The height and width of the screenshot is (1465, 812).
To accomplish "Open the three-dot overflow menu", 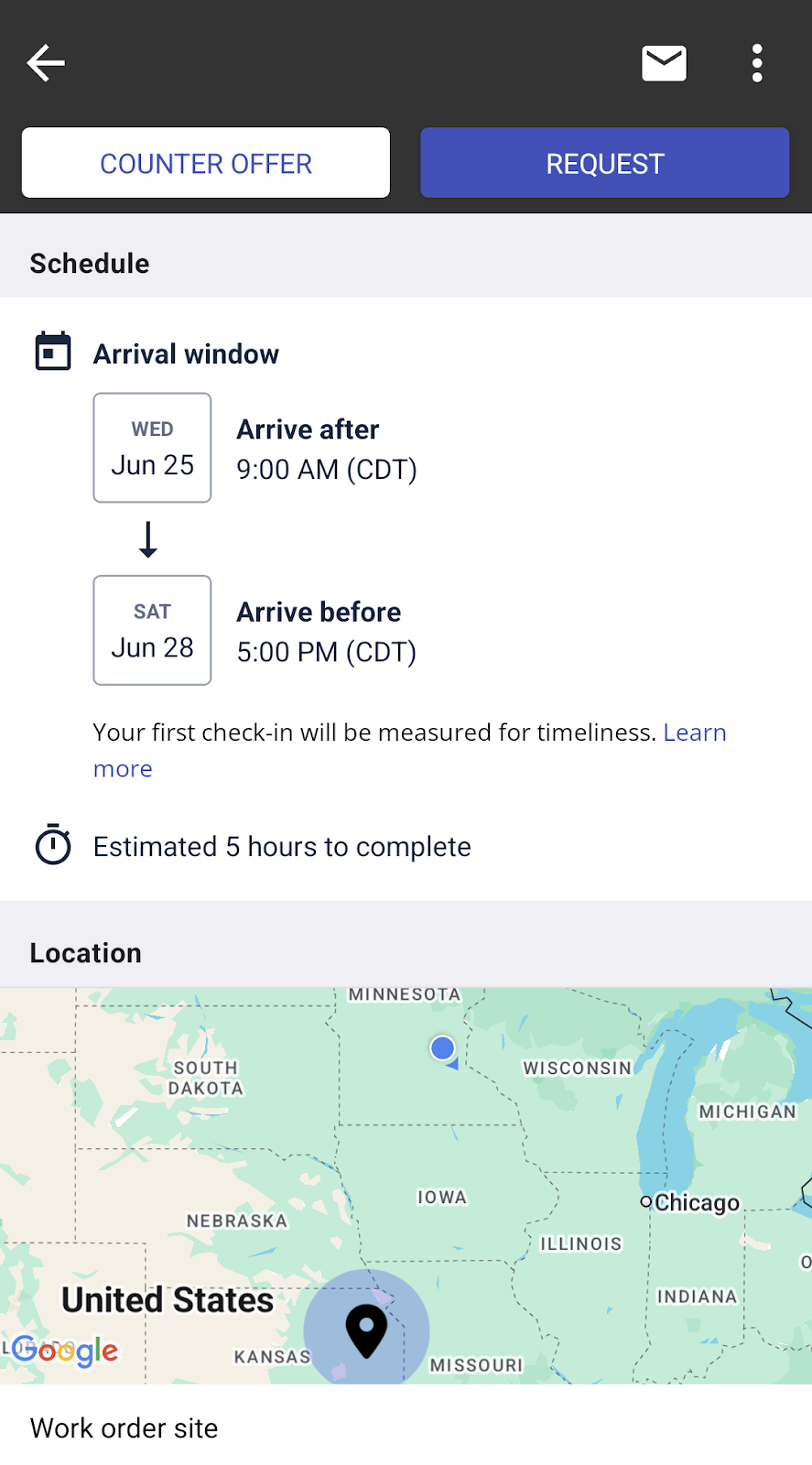I will click(757, 63).
